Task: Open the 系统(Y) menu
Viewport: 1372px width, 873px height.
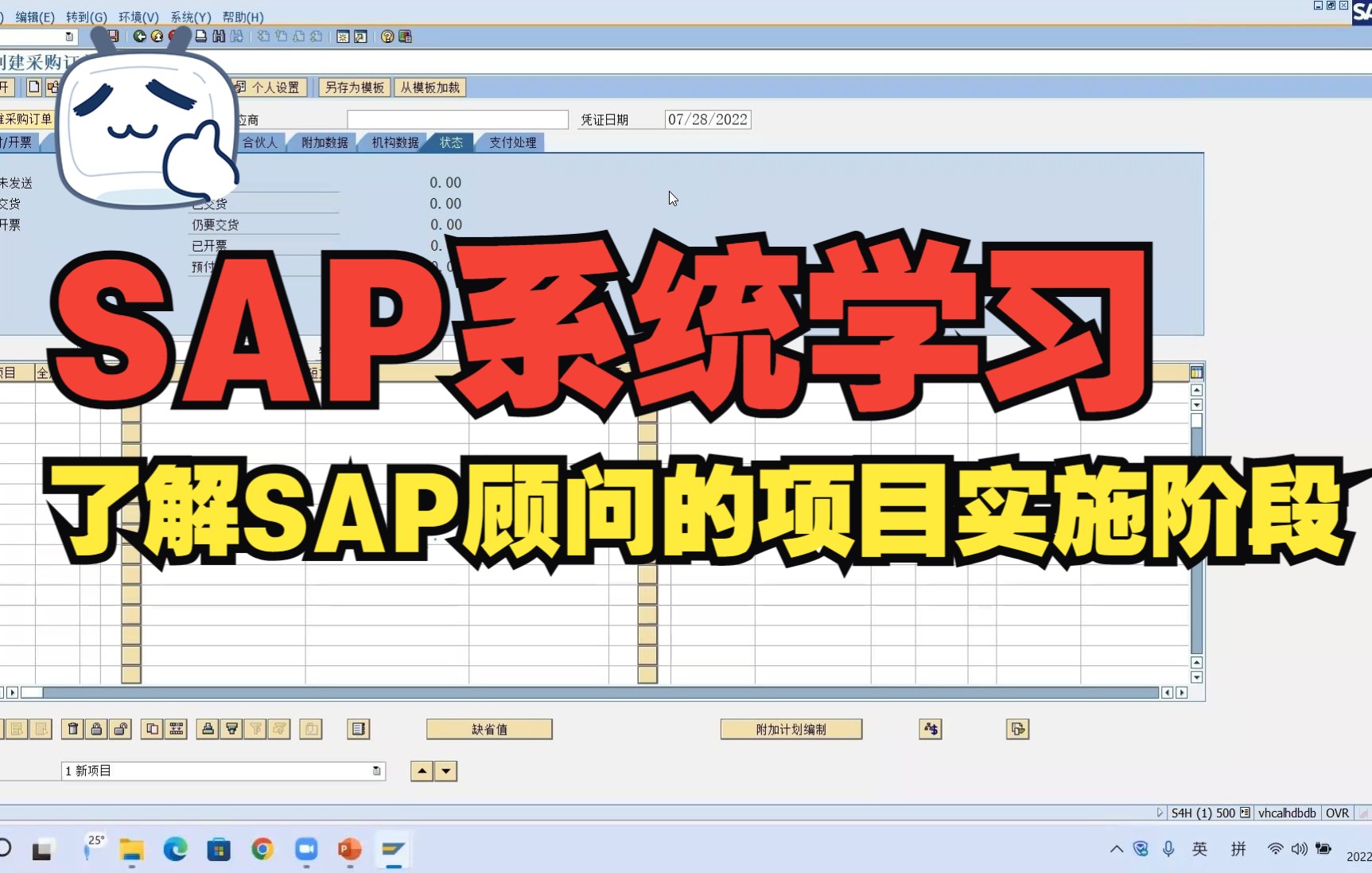Action: (191, 17)
